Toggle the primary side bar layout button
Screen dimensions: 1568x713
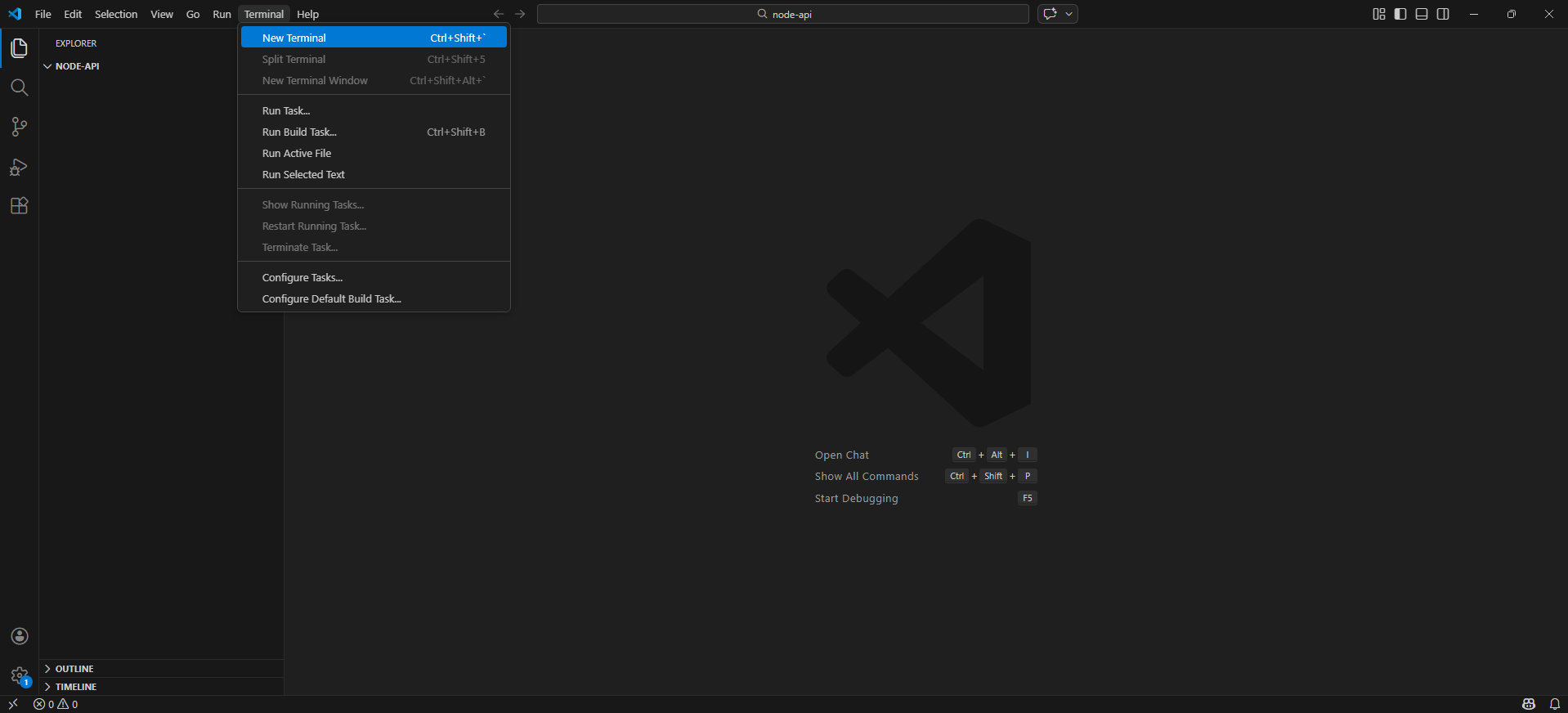(x=1400, y=14)
